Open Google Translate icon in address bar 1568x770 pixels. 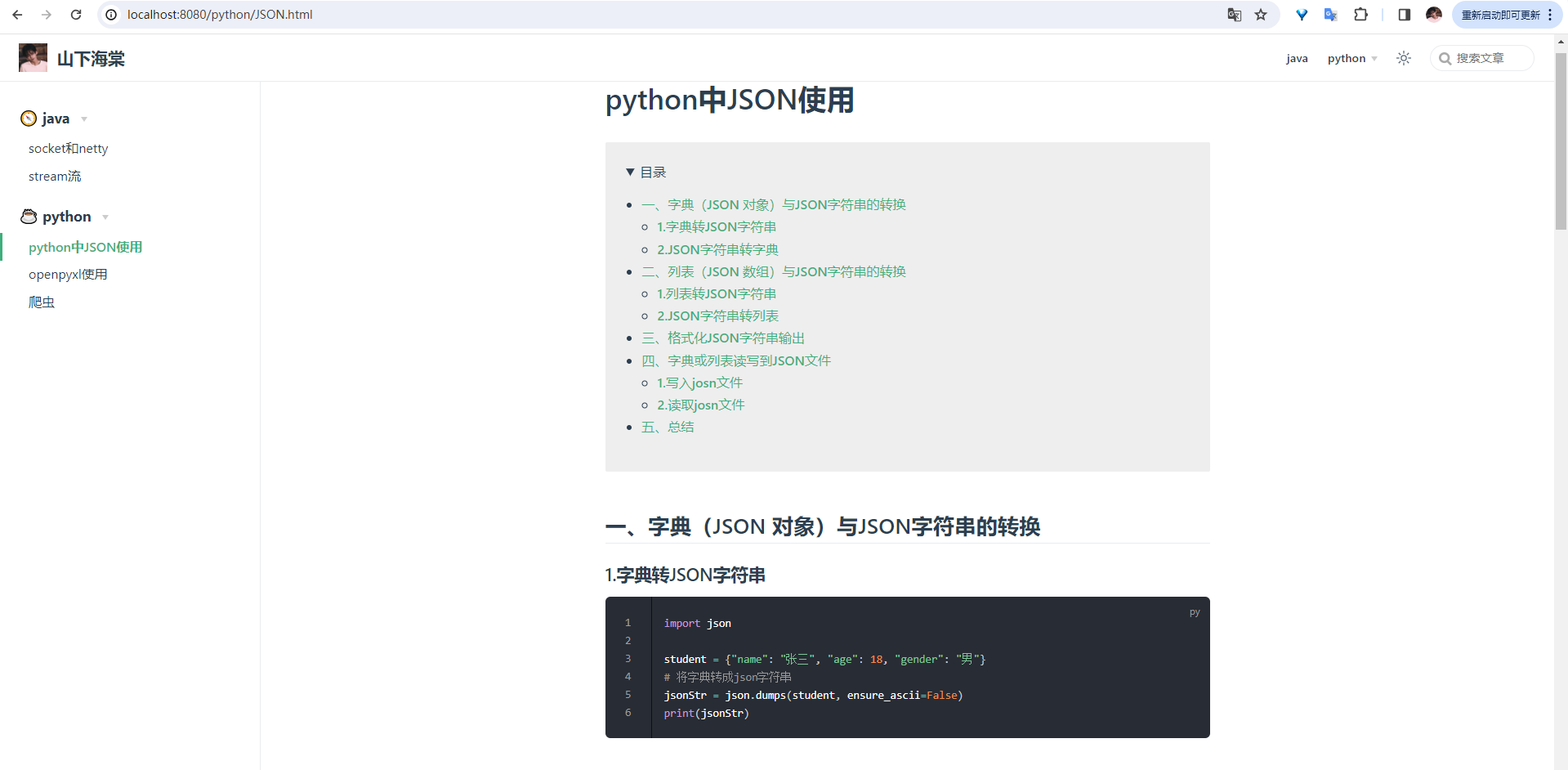1235,15
